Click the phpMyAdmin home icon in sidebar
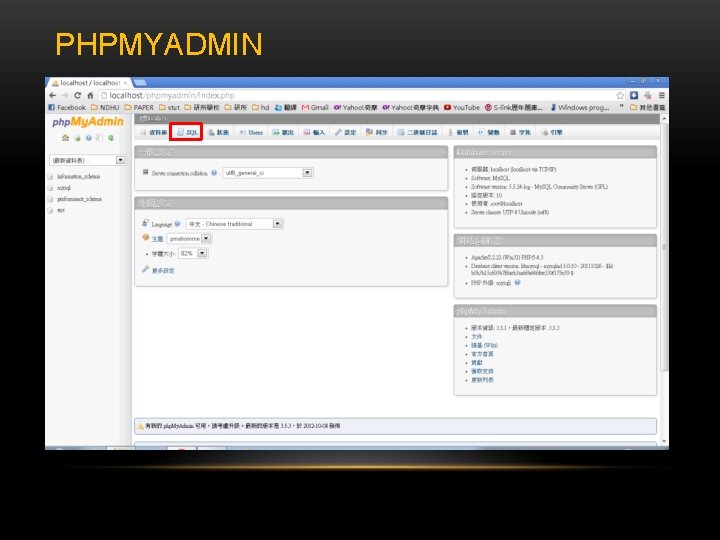This screenshot has height=540, width=720. tap(65, 138)
